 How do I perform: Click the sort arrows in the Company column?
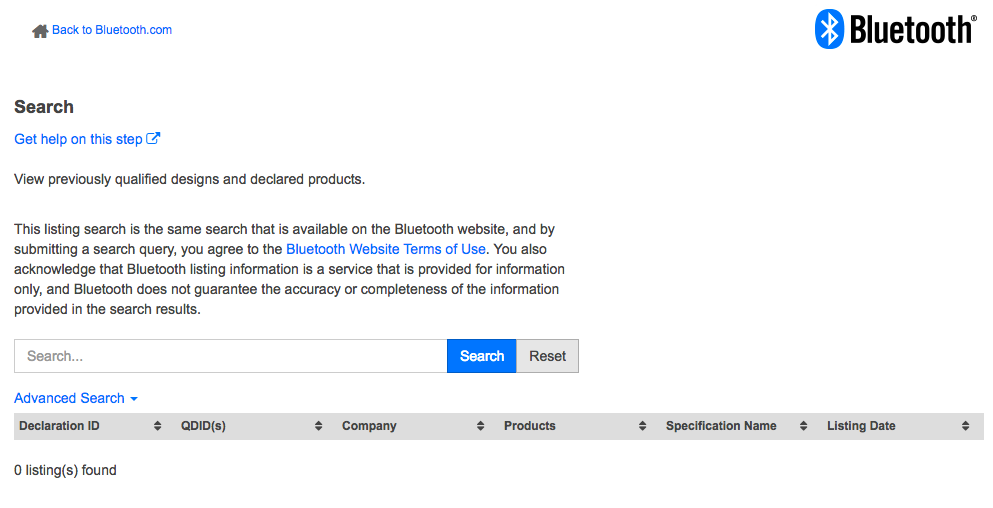coord(481,426)
